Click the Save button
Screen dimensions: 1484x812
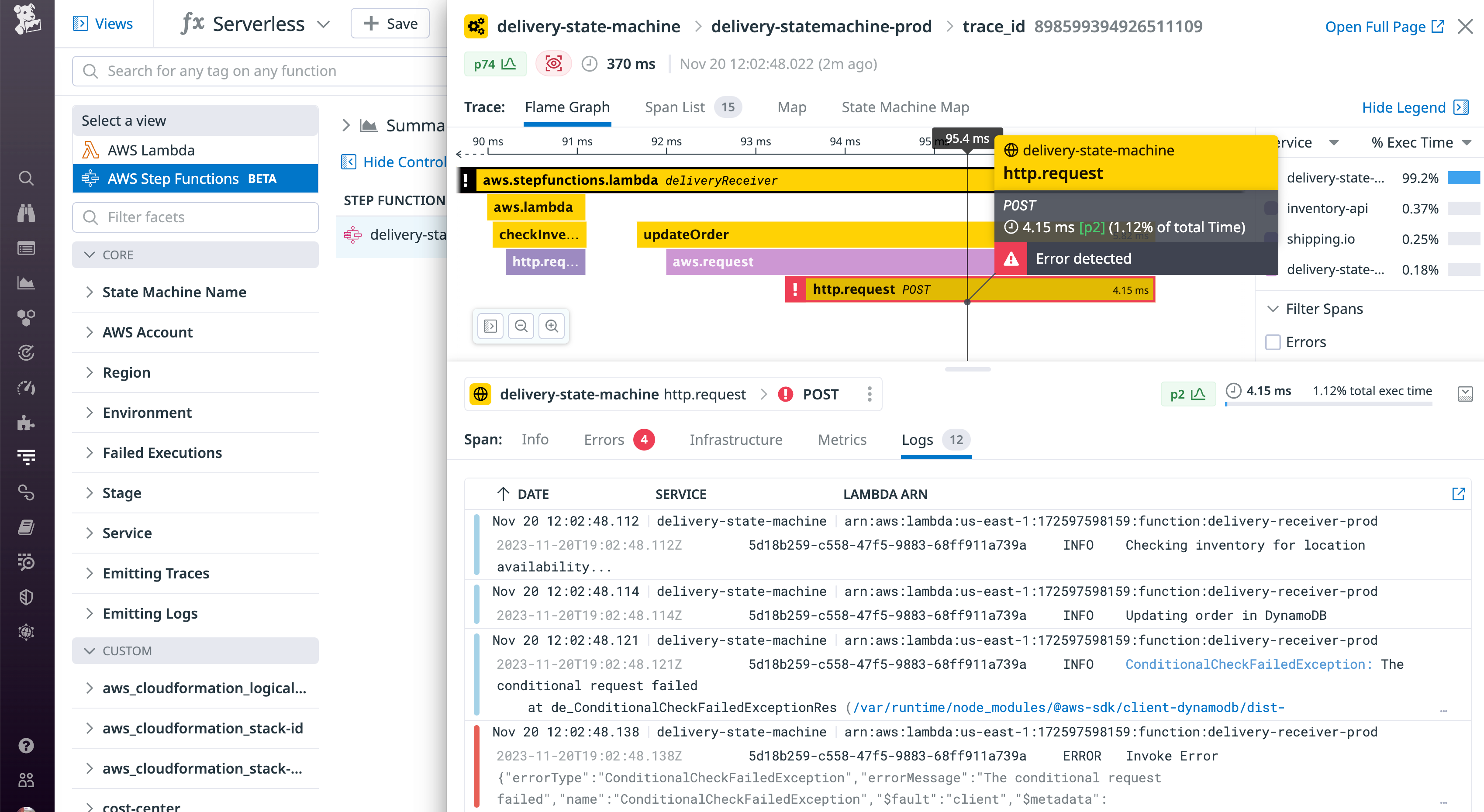coord(390,23)
